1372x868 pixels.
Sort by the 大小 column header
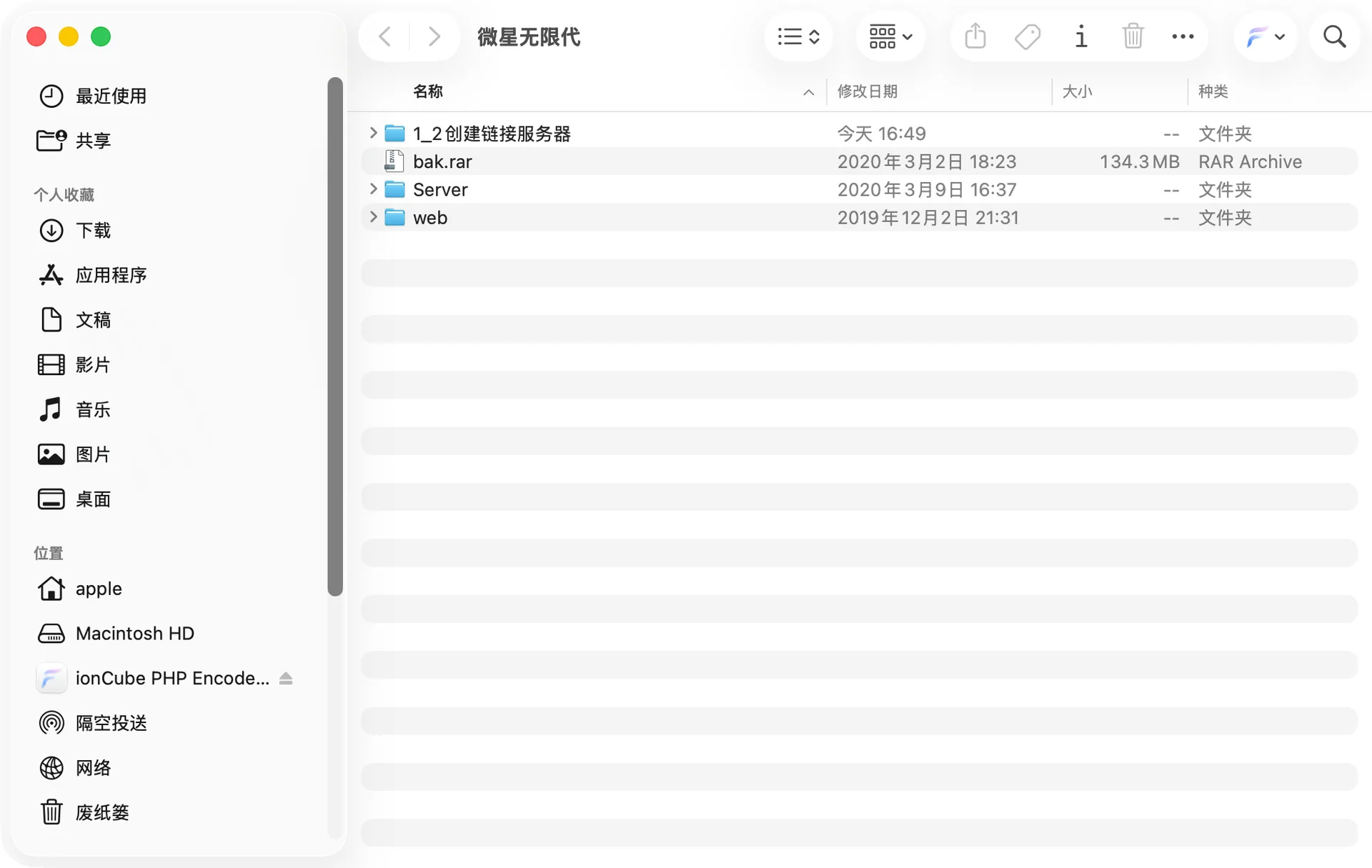[1077, 91]
